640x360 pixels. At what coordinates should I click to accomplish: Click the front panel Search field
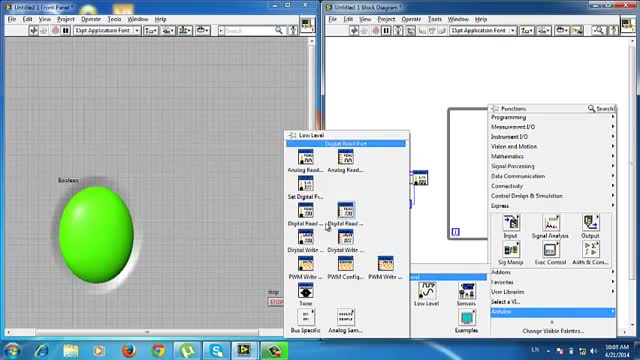click(x=249, y=31)
